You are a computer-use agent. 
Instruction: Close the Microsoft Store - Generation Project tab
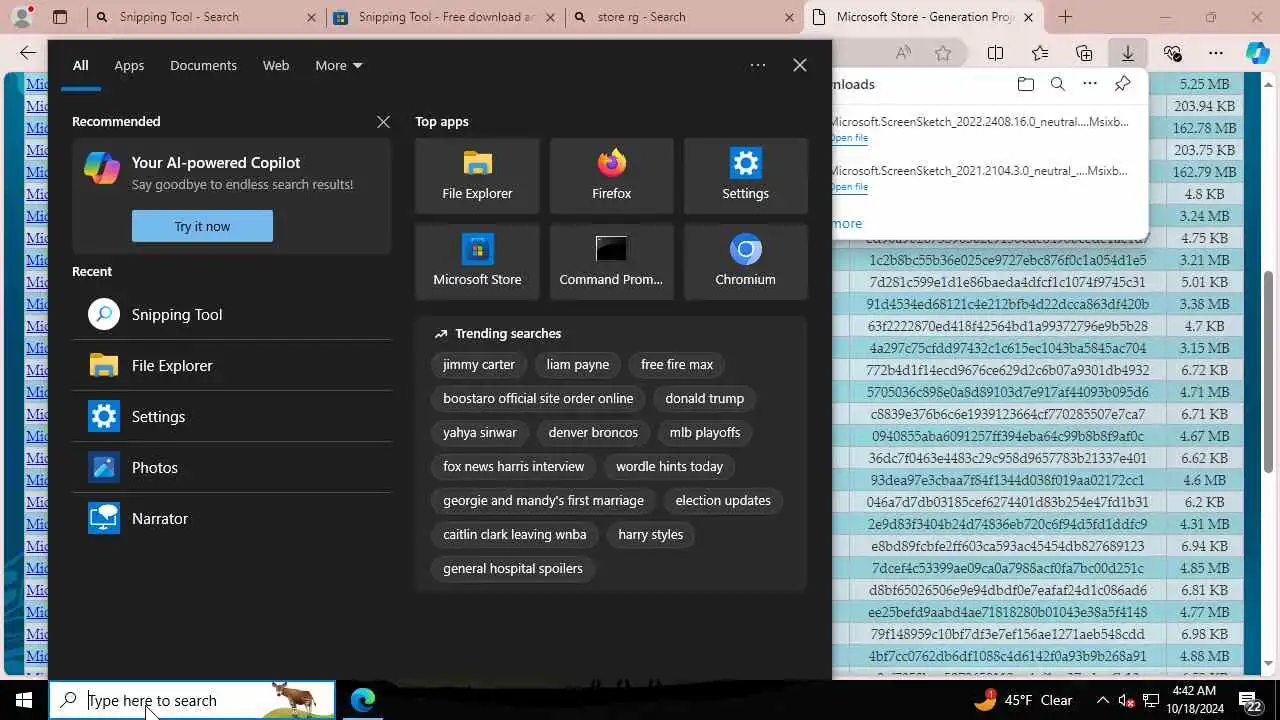(x=1028, y=17)
